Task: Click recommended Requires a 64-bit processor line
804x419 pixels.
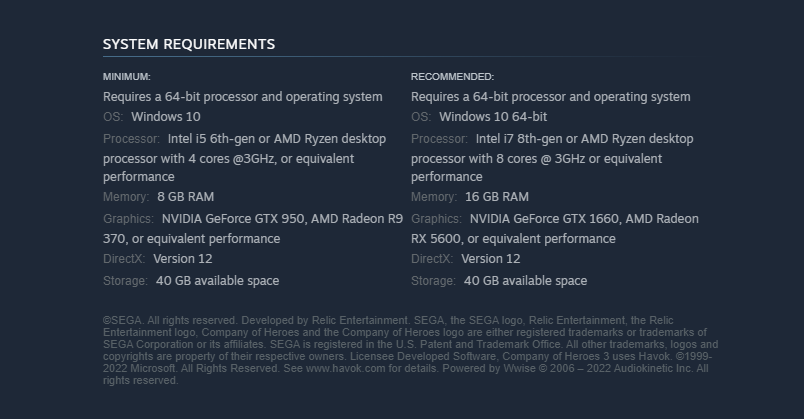Action: coord(551,97)
